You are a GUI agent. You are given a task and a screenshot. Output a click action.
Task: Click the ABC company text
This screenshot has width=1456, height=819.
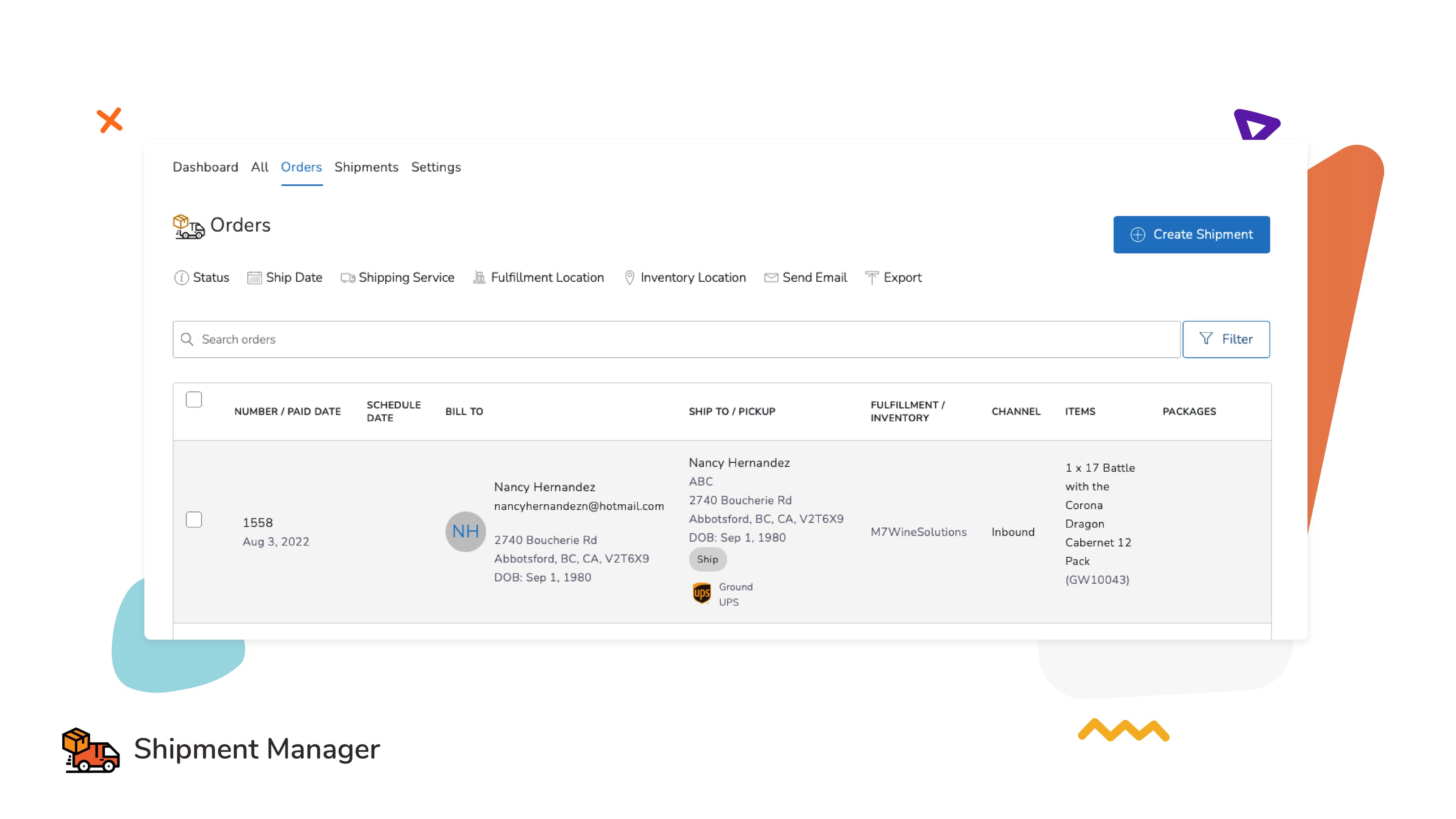(701, 482)
